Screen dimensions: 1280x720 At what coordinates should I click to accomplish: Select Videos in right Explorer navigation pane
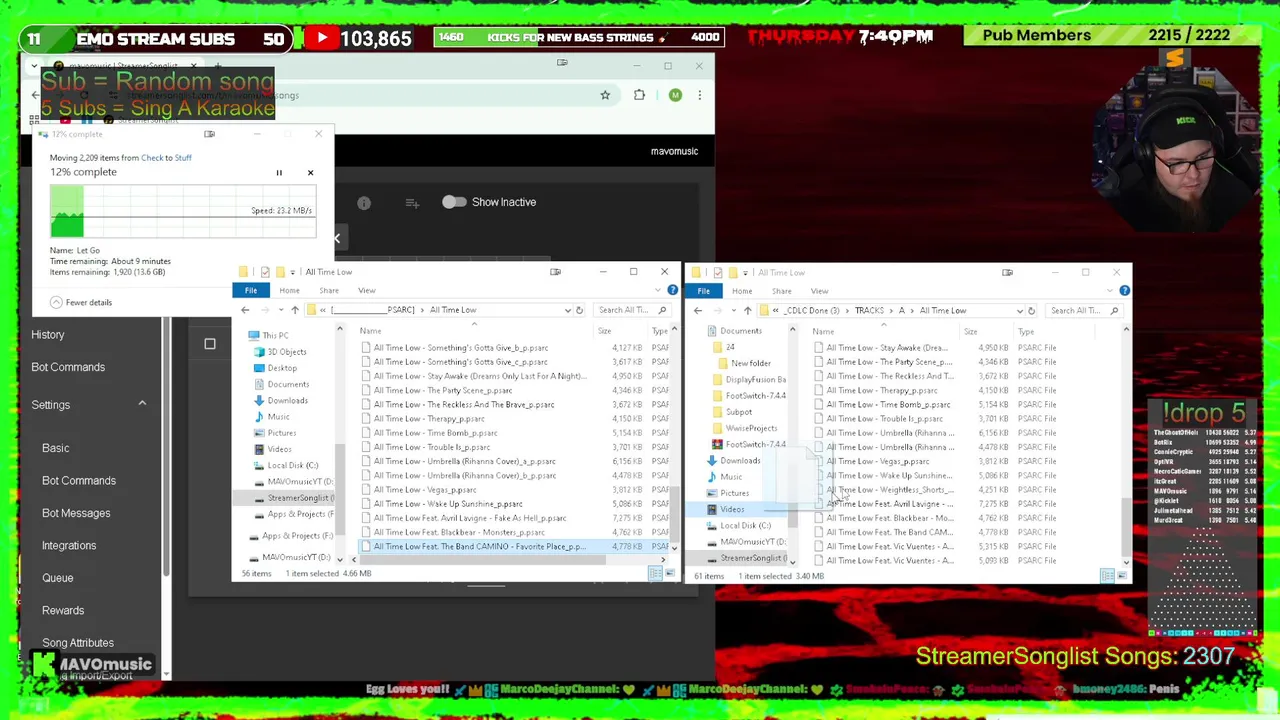(x=732, y=509)
